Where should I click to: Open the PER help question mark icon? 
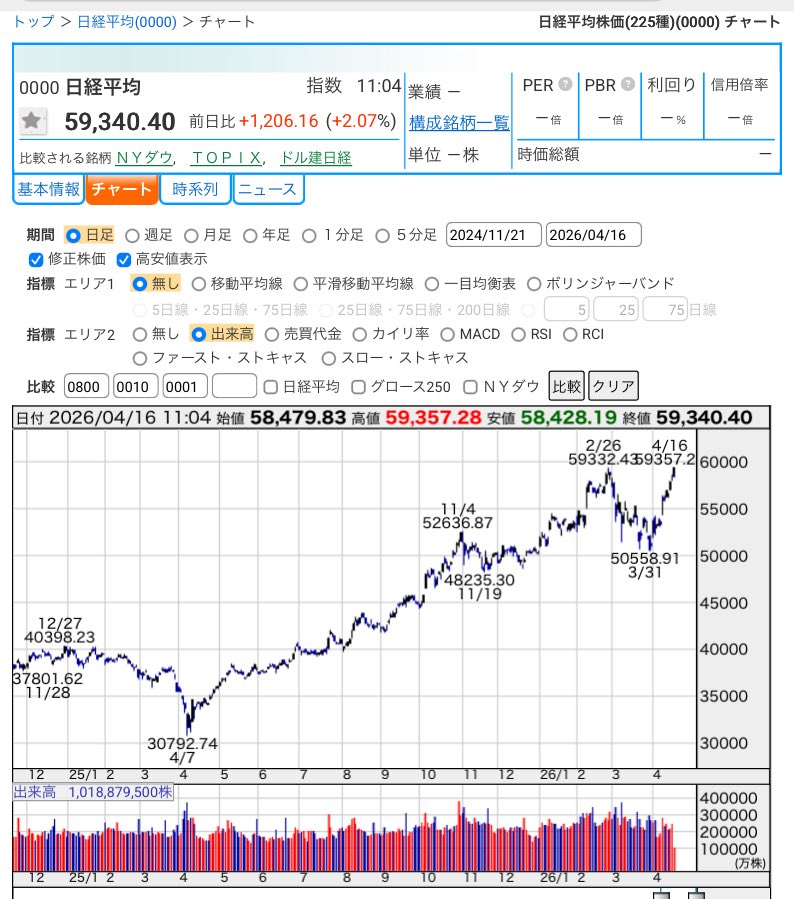(565, 84)
